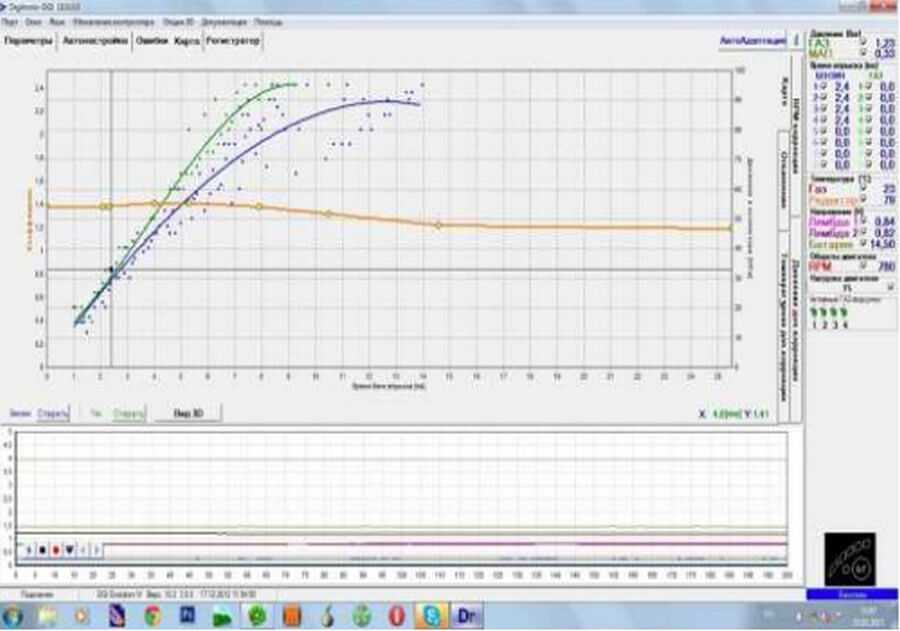The image size is (900, 631).
Task: Click the first green gas injector indicator
Action: 812,310
